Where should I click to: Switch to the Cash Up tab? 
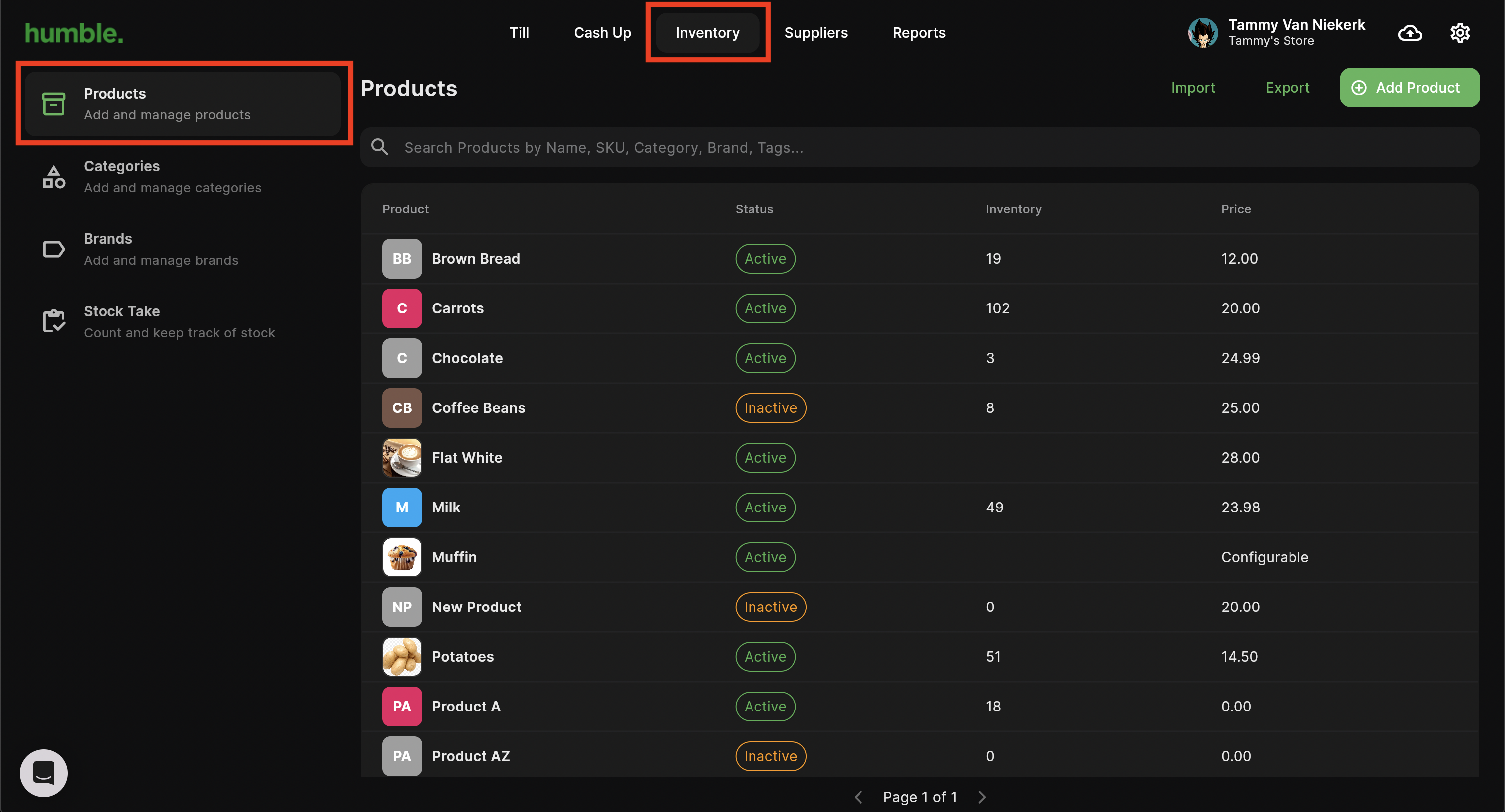602,33
